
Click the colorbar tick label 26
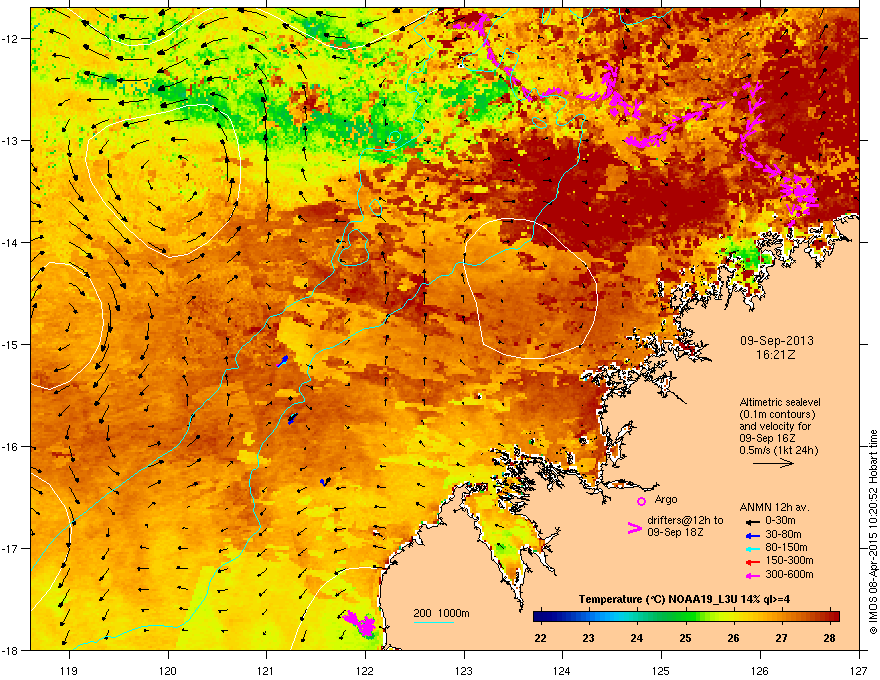point(733,638)
